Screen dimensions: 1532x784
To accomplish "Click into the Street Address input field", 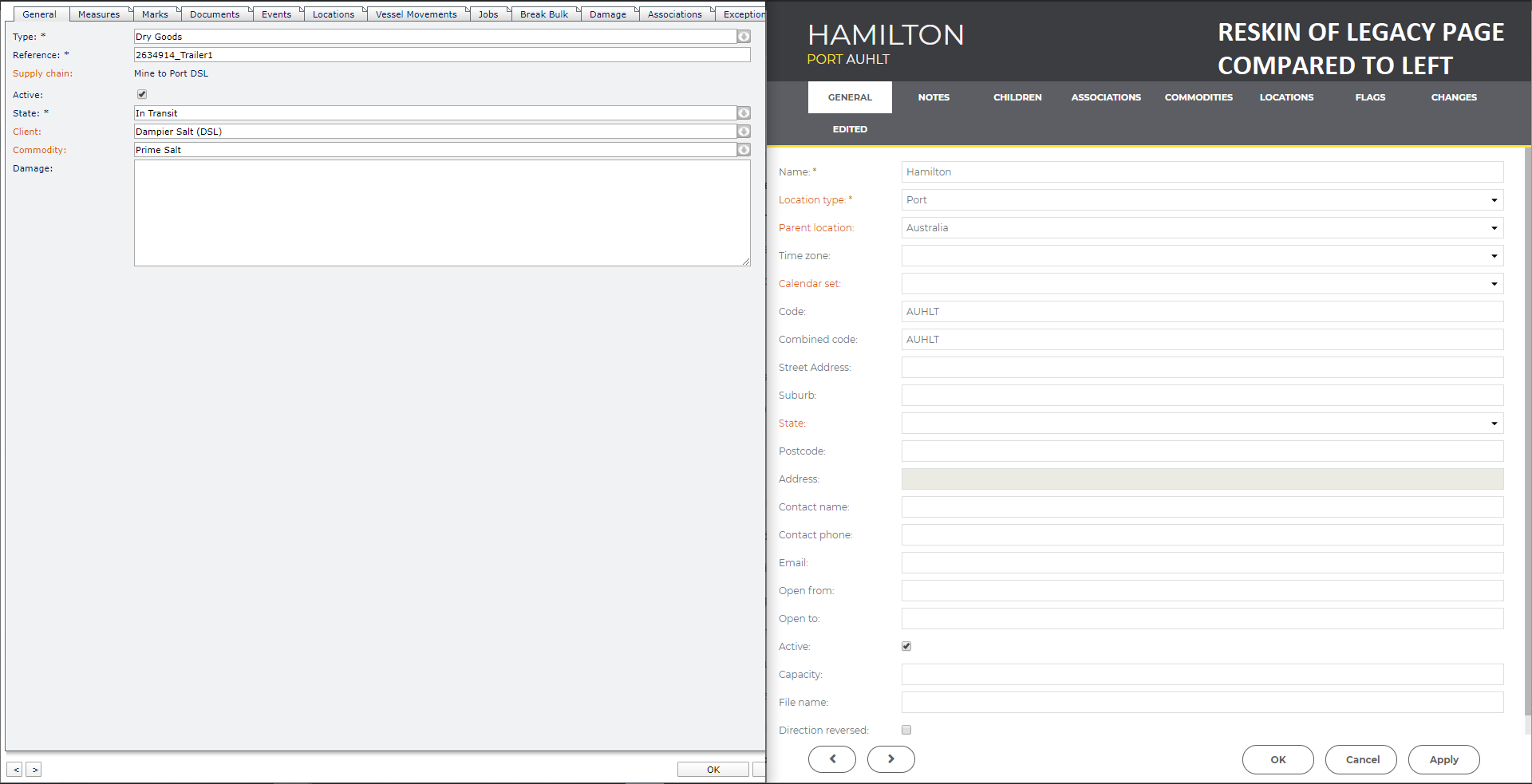I will click(x=1202, y=368).
